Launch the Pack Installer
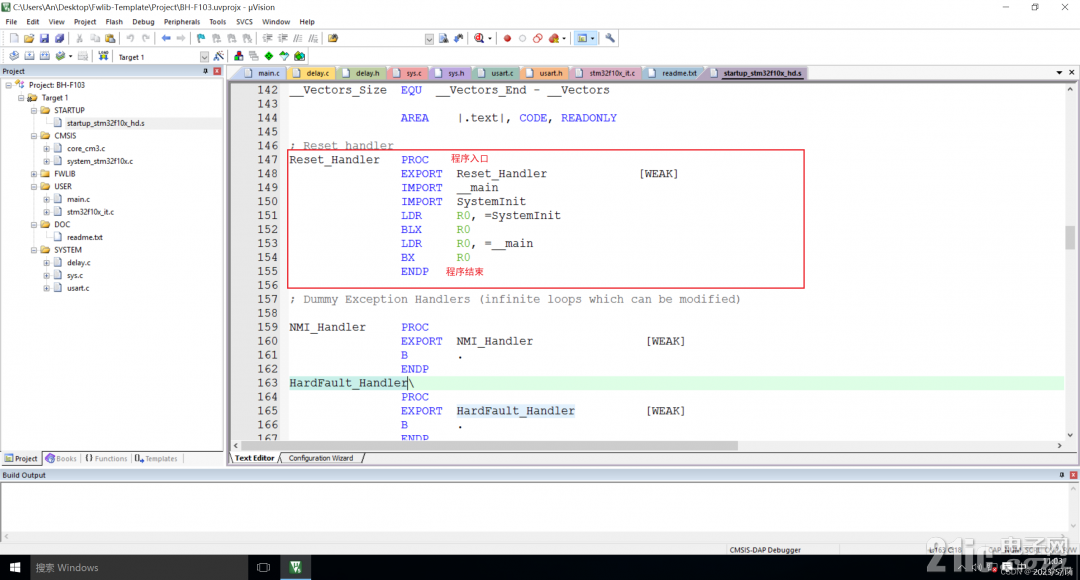Screen dimensions: 1080x580 pos(299,56)
